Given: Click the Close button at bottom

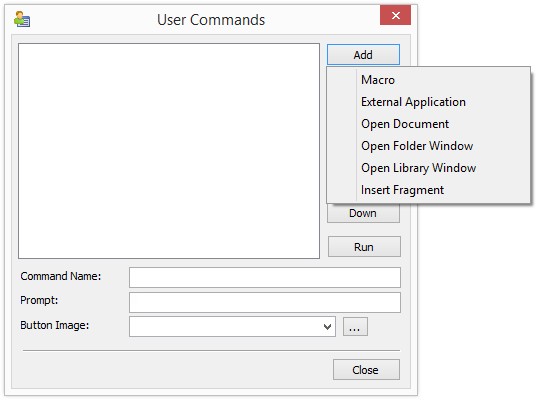Looking at the screenshot, I should (366, 370).
